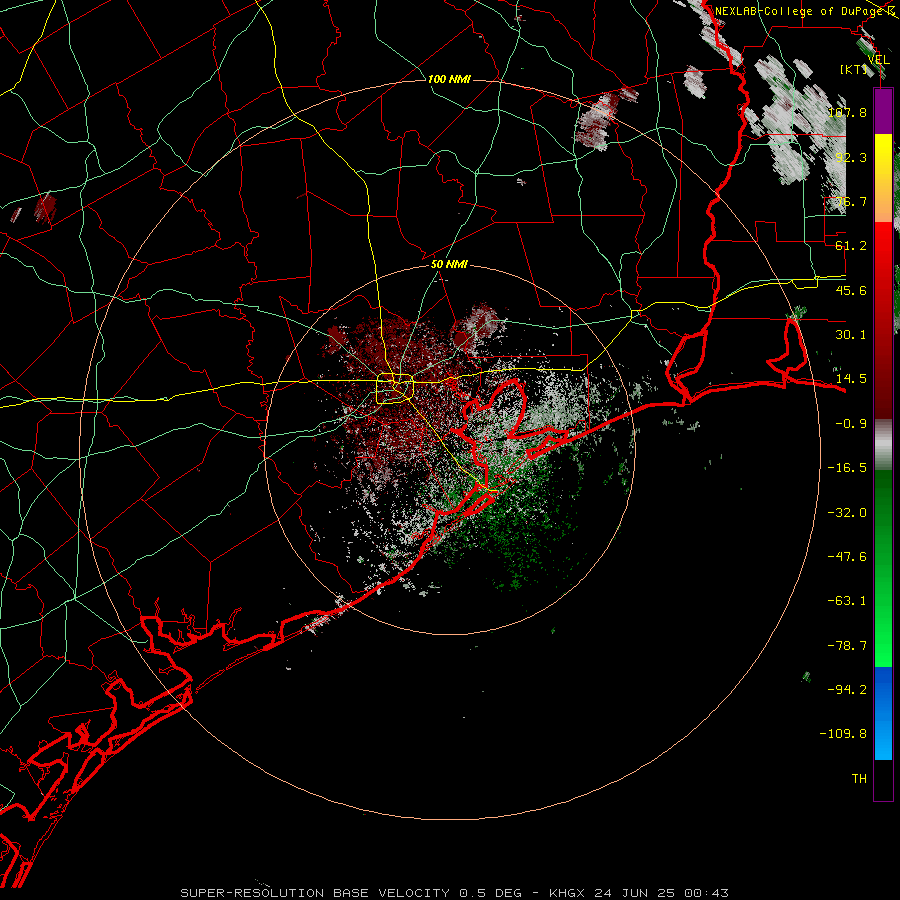Click the VEL legend title
900x900 pixels.
point(879,60)
